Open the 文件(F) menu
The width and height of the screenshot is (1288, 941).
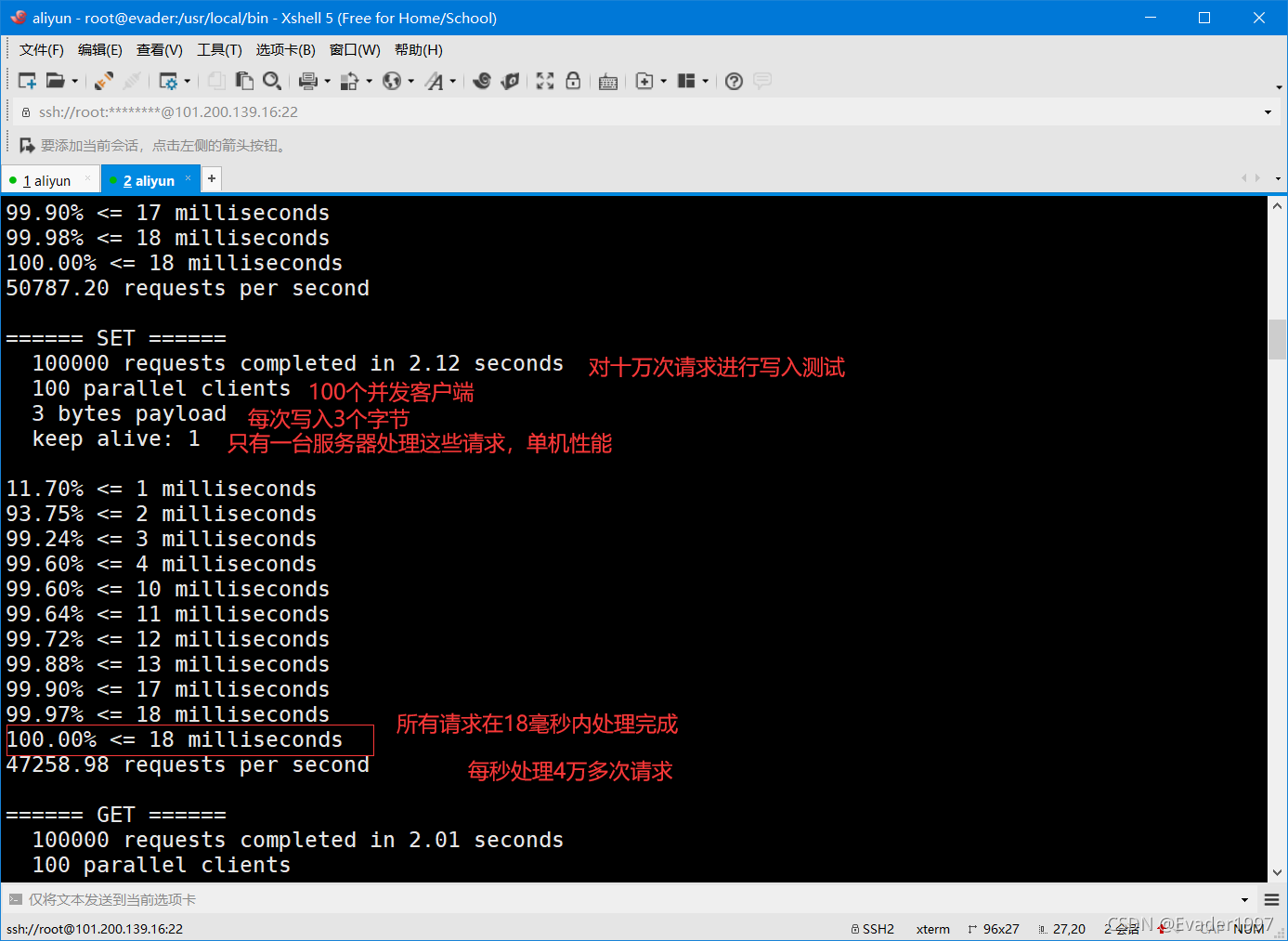pyautogui.click(x=42, y=50)
